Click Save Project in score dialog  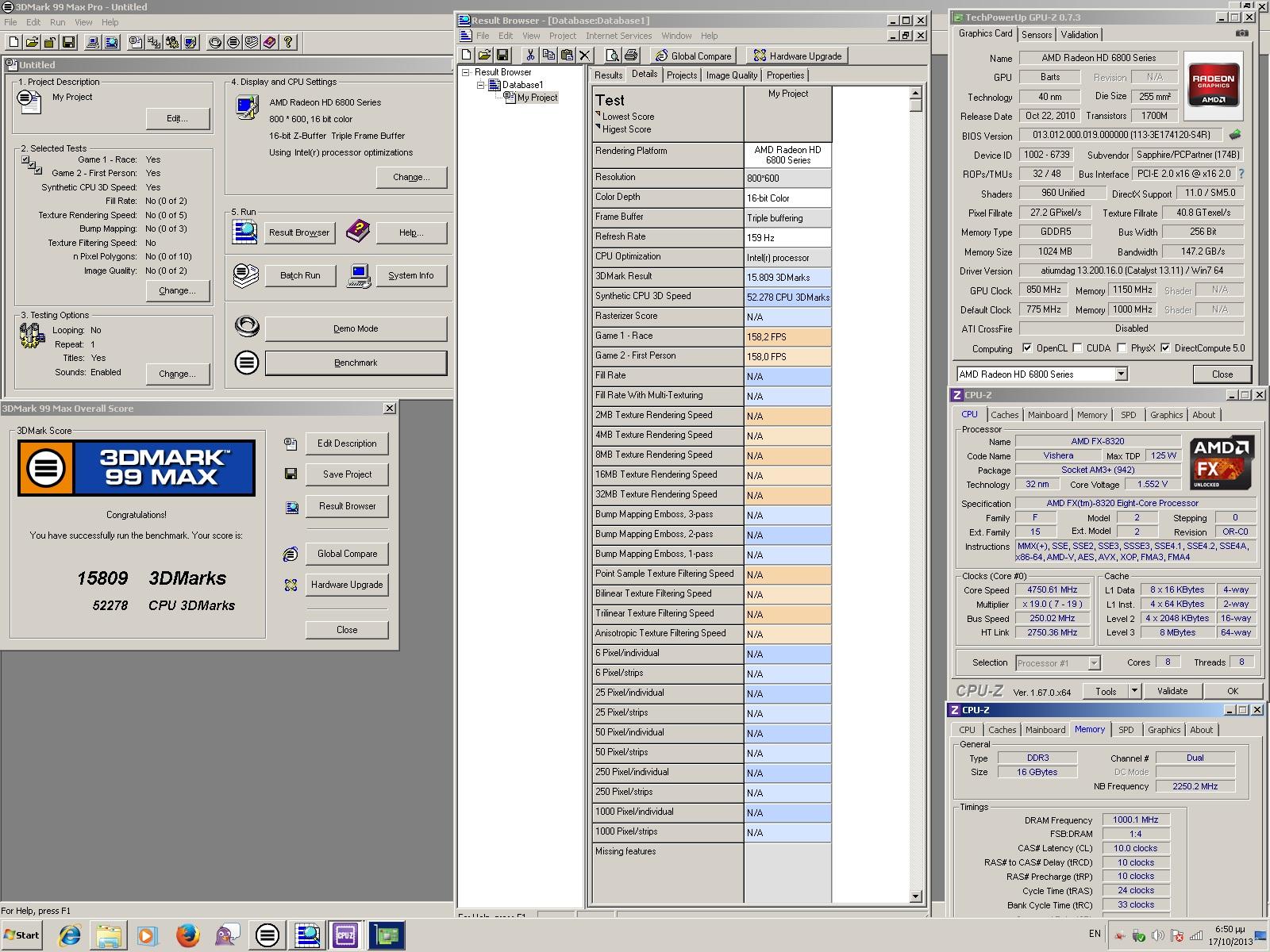tap(347, 474)
